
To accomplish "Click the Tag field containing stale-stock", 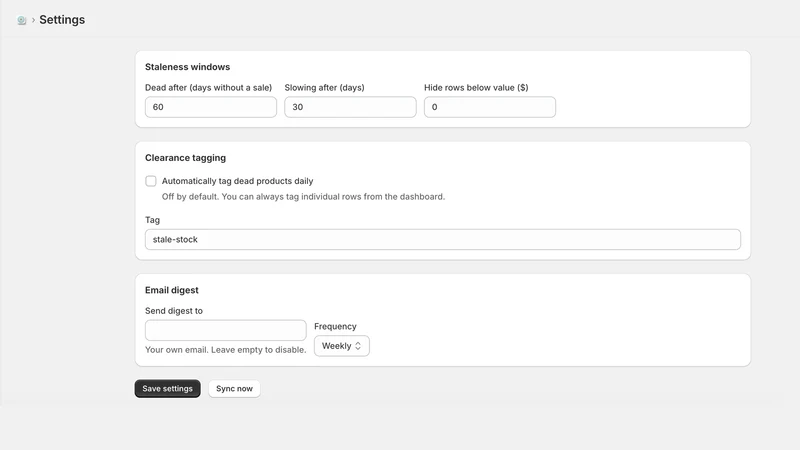I will point(443,239).
